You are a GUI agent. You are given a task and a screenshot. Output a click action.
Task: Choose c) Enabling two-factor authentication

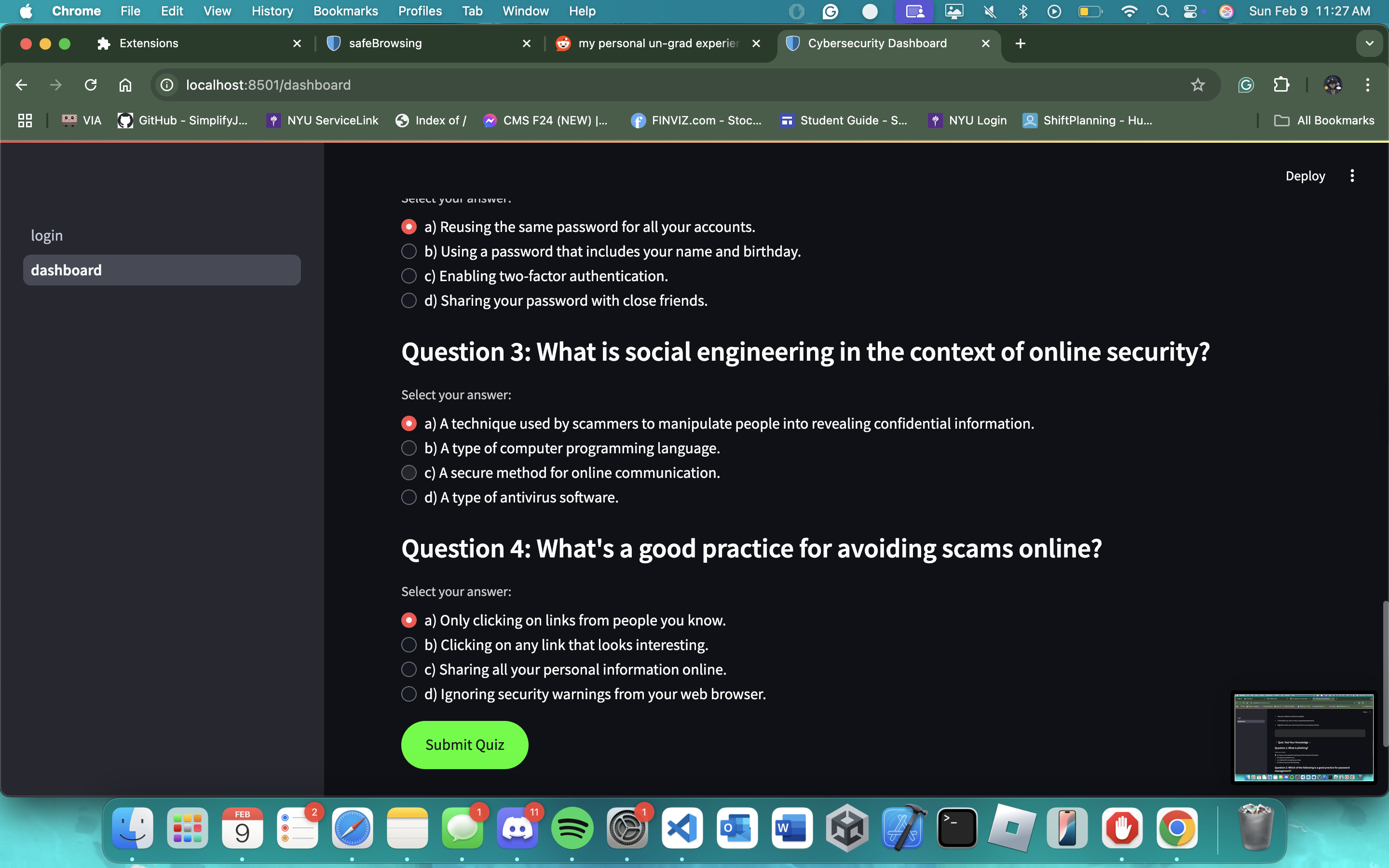(x=409, y=276)
